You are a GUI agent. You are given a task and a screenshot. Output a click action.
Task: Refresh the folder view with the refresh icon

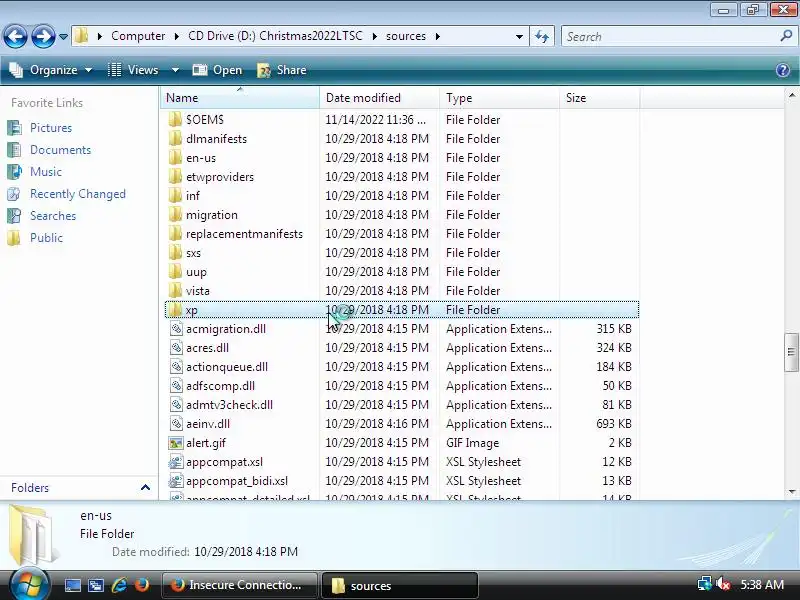pyautogui.click(x=542, y=36)
